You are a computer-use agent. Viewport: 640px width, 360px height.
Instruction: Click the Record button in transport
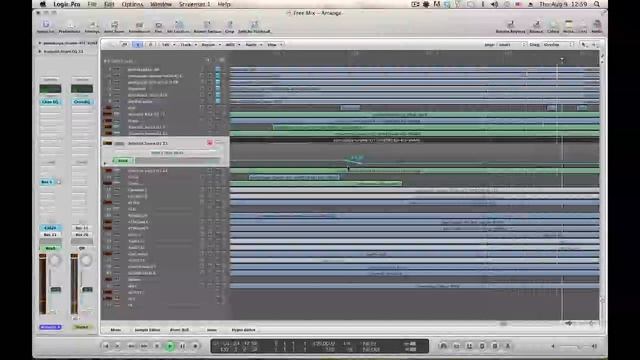pyautogui.click(x=196, y=346)
